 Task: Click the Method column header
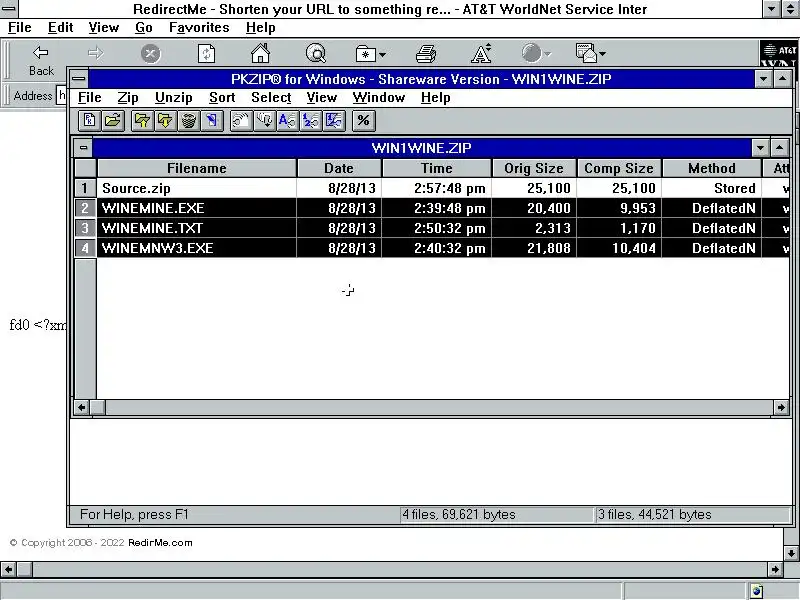[x=712, y=168]
